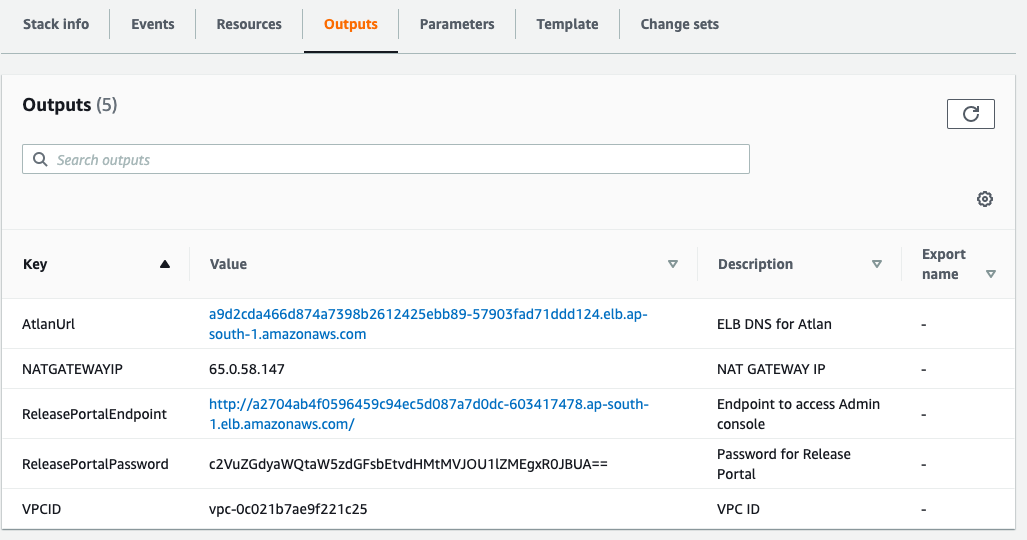
Task: Switch to the Stack info tab
Action: tap(56, 24)
